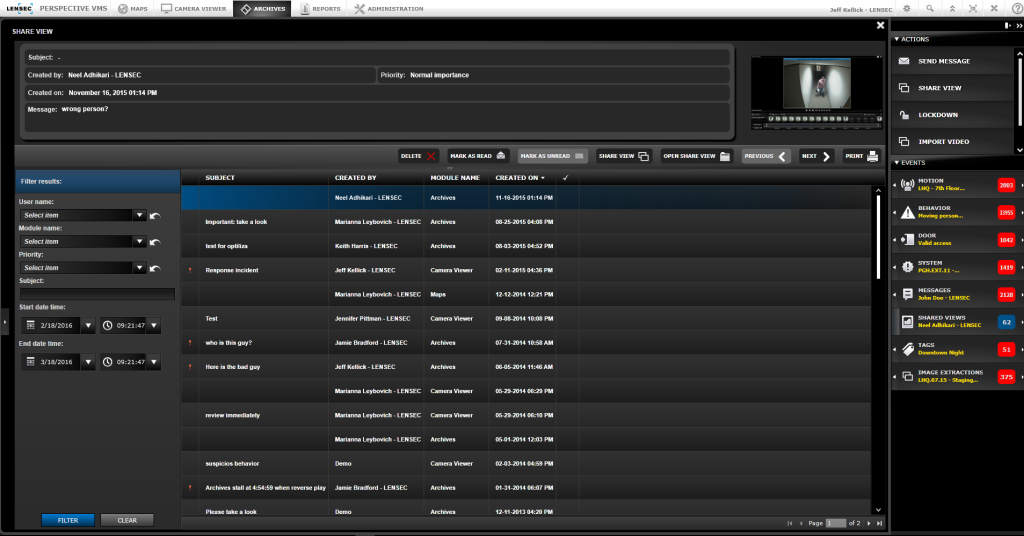1024x536 pixels.
Task: Go to the last page of results
Action: click(880, 523)
